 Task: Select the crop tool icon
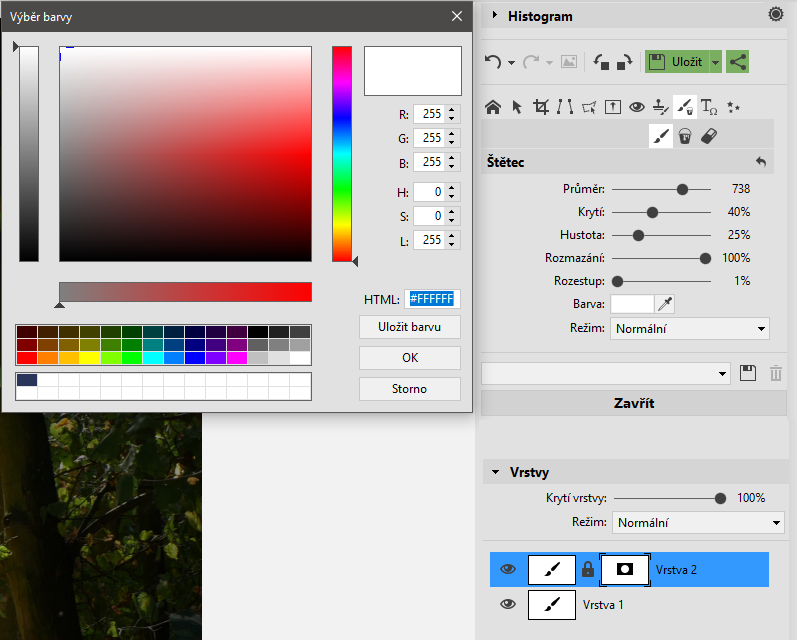pos(541,107)
